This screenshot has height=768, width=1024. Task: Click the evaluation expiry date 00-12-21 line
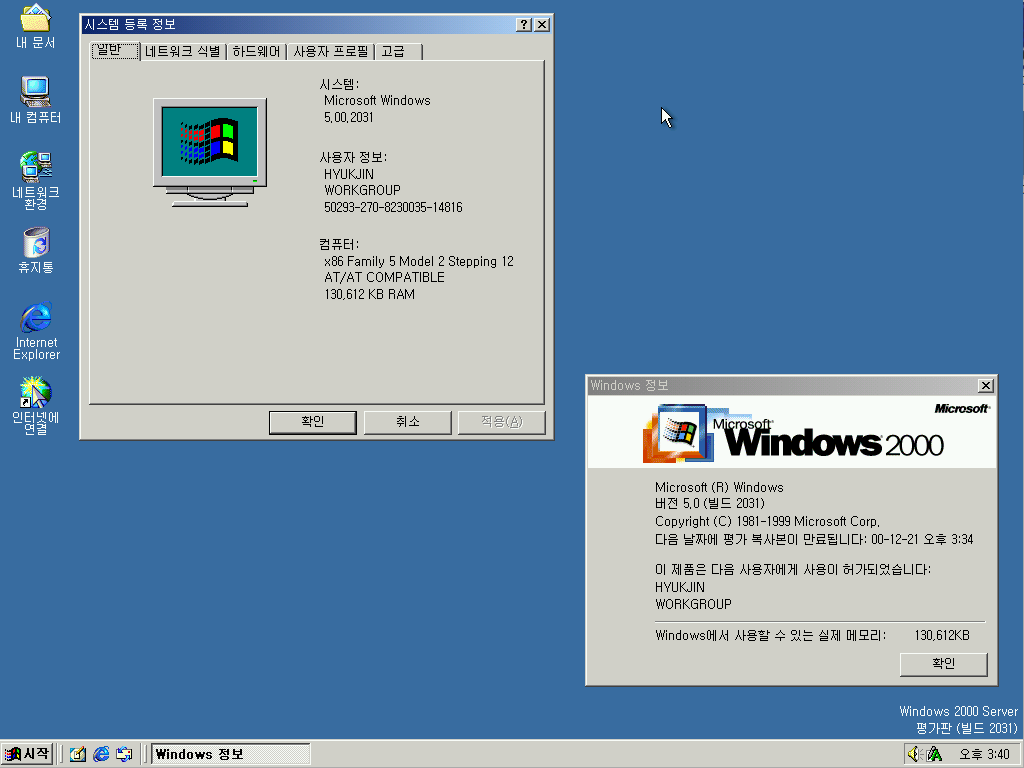click(814, 539)
